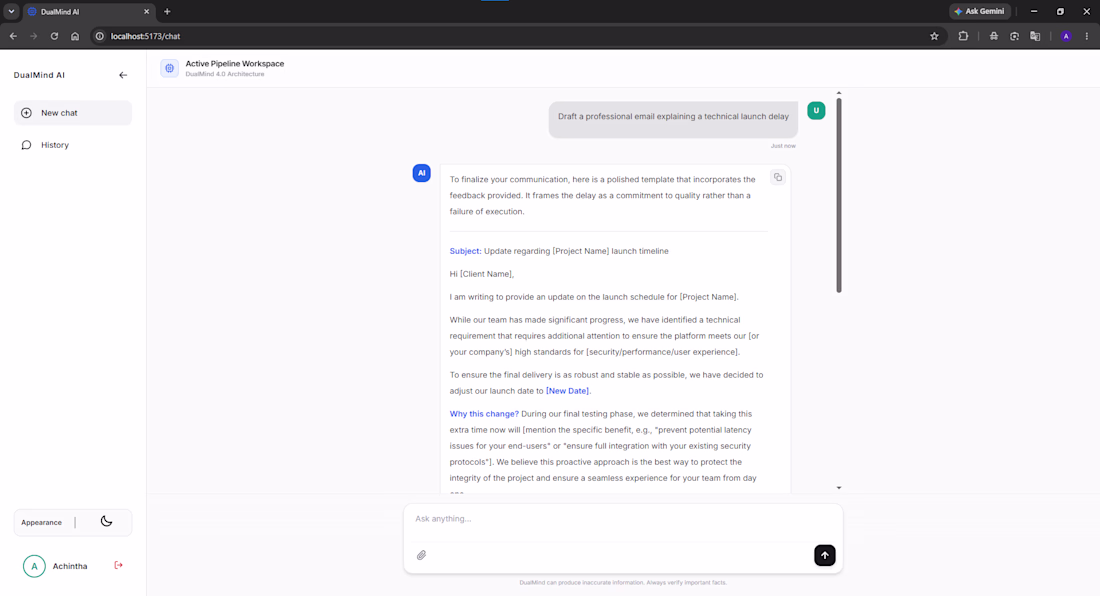Click the 'Achintha' username
The height and width of the screenshot is (596, 1100).
tap(70, 566)
